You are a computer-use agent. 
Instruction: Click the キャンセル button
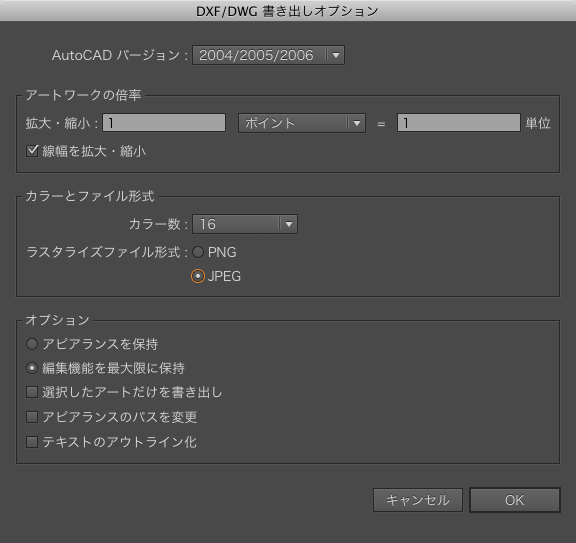418,500
